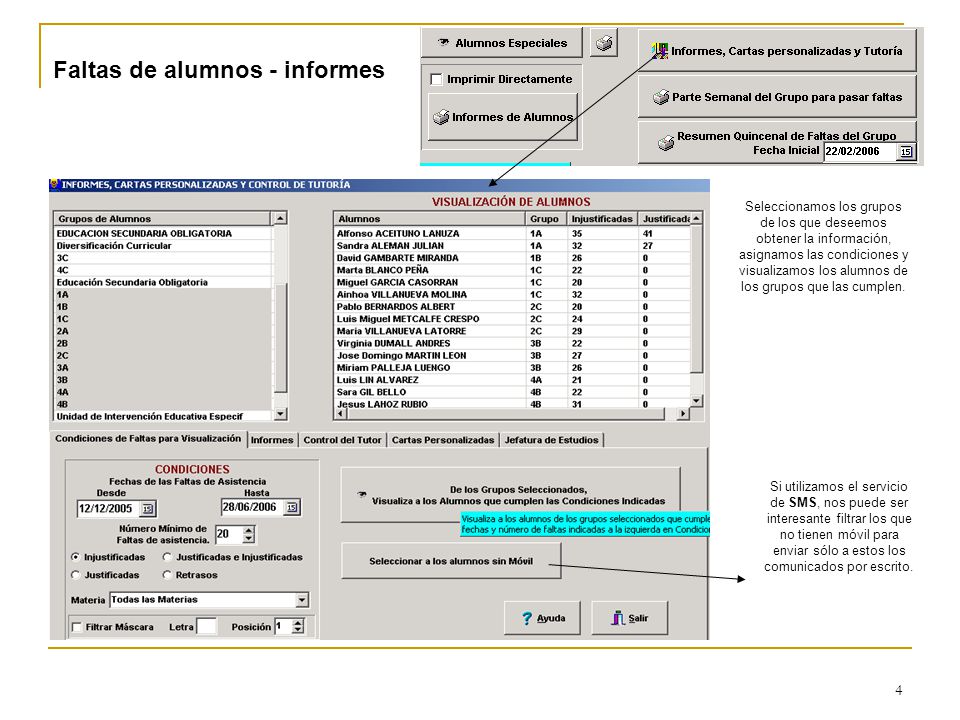
Task: Click student table scroll up arrow
Action: tap(697, 218)
